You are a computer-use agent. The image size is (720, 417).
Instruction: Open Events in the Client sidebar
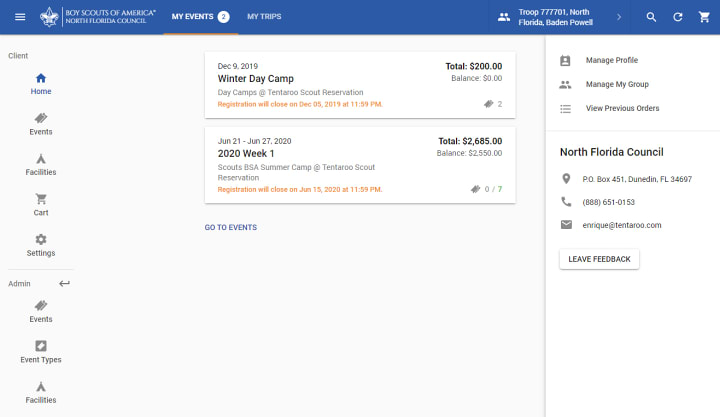coord(41,124)
